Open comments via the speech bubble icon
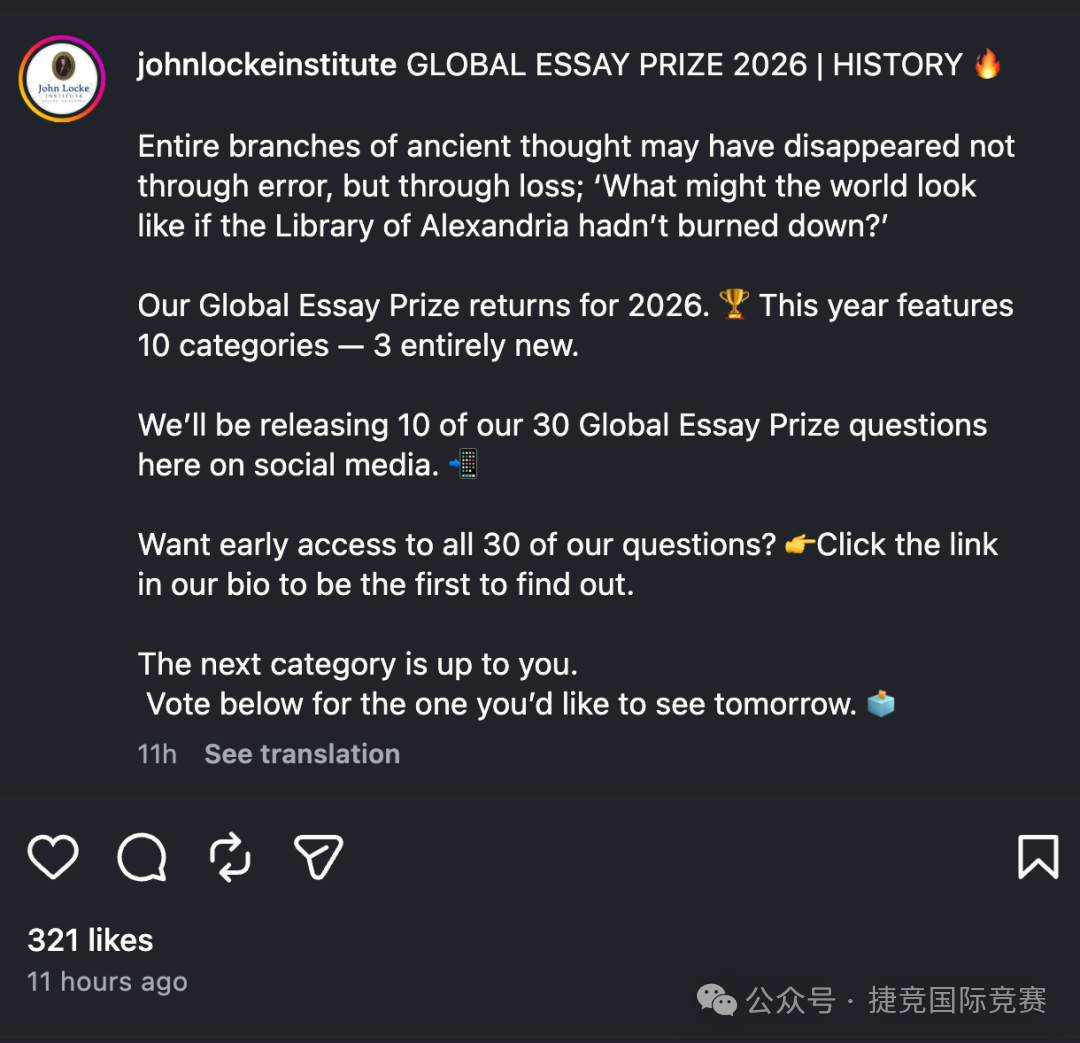The image size is (1080, 1043). tap(141, 857)
